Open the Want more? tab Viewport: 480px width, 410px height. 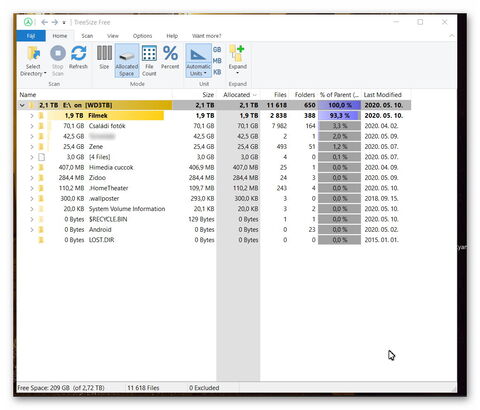pyautogui.click(x=206, y=36)
